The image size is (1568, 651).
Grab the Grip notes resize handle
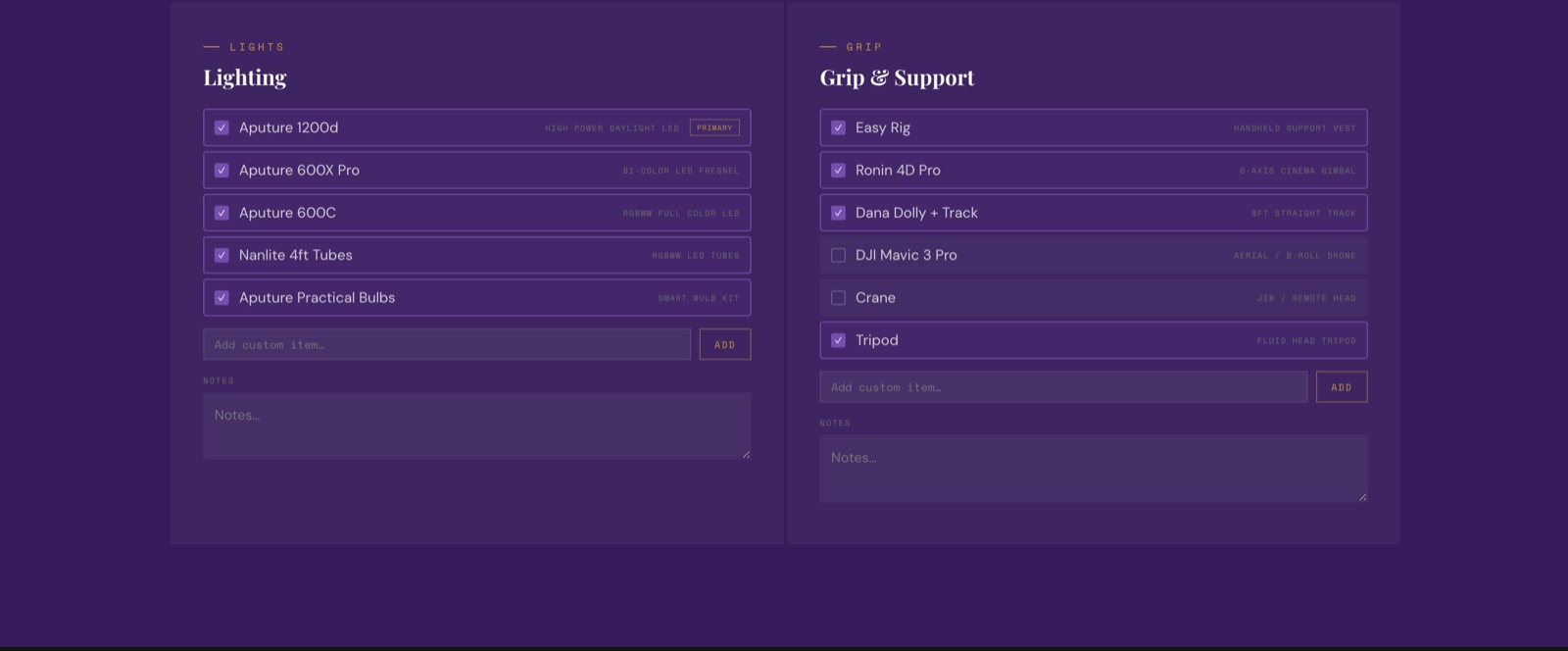click(1362, 497)
